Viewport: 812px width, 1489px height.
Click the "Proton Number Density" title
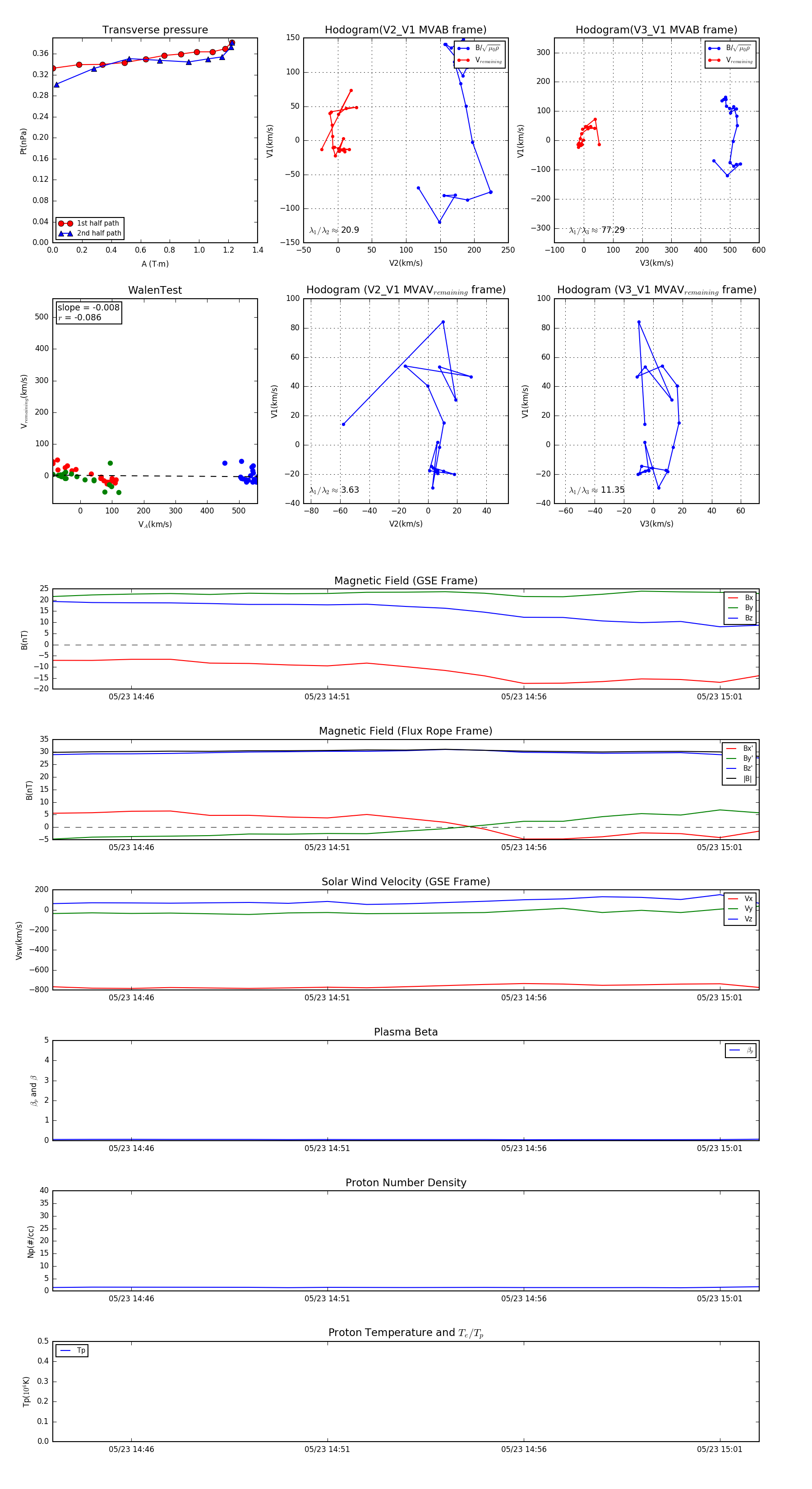tap(406, 1183)
